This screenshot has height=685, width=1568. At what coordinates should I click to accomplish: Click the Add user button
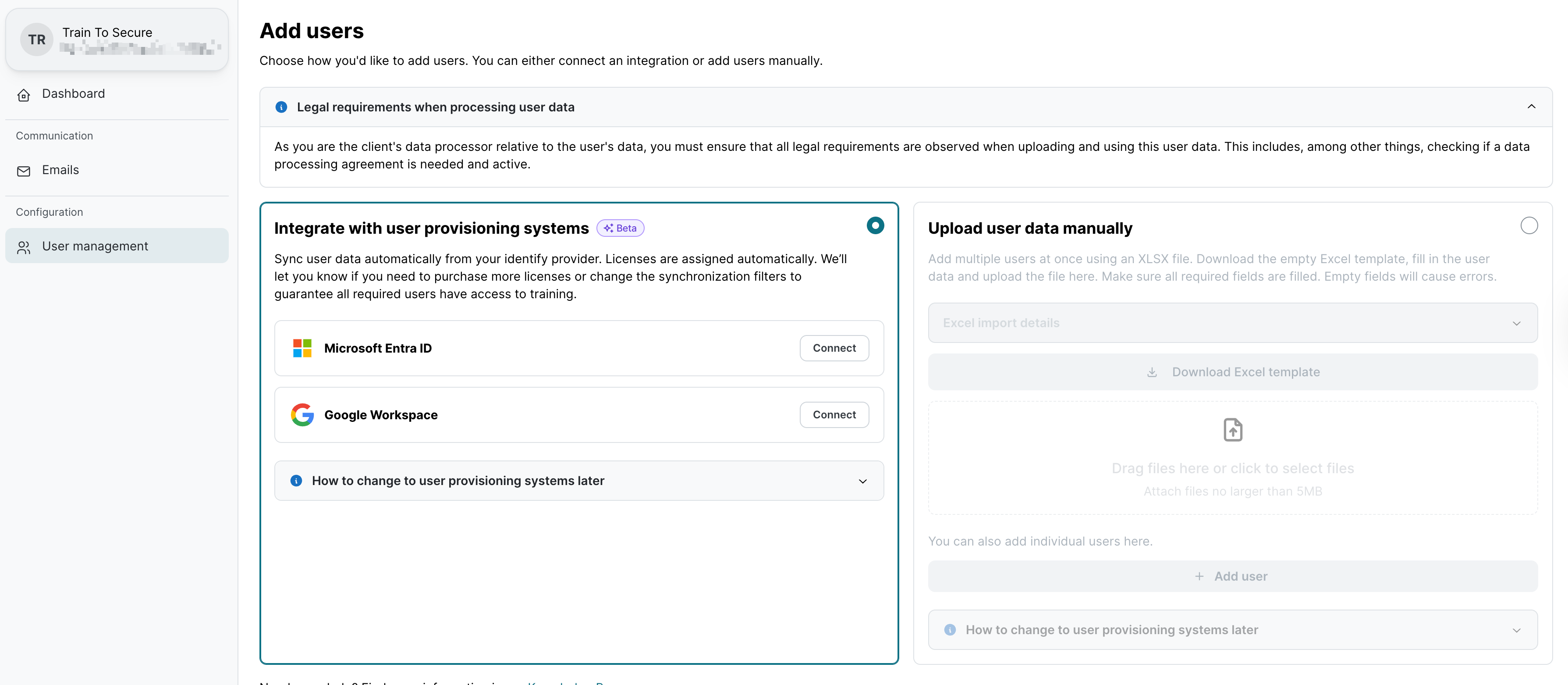tap(1233, 577)
